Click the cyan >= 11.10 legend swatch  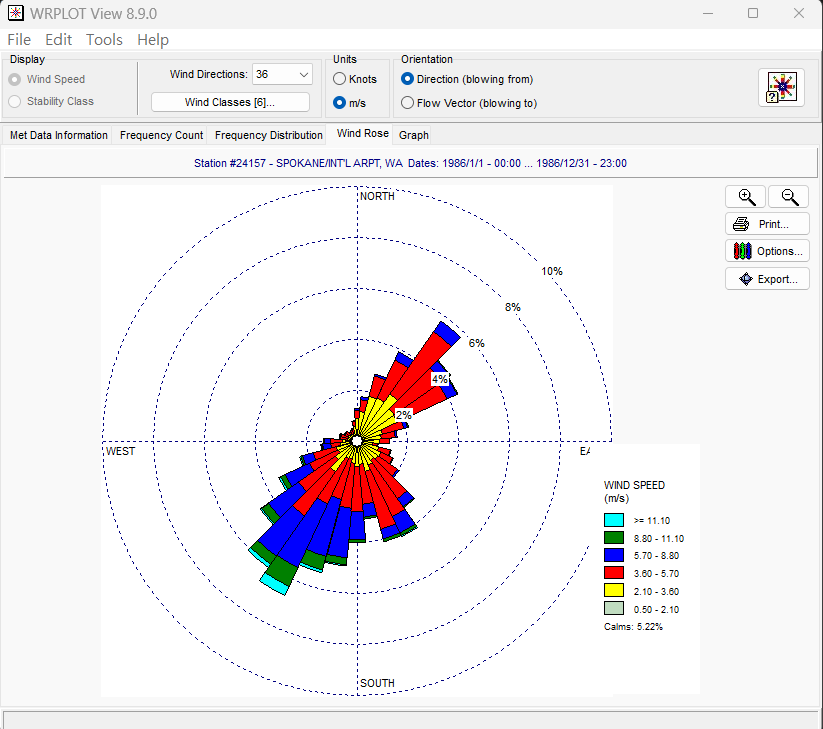[x=614, y=520]
